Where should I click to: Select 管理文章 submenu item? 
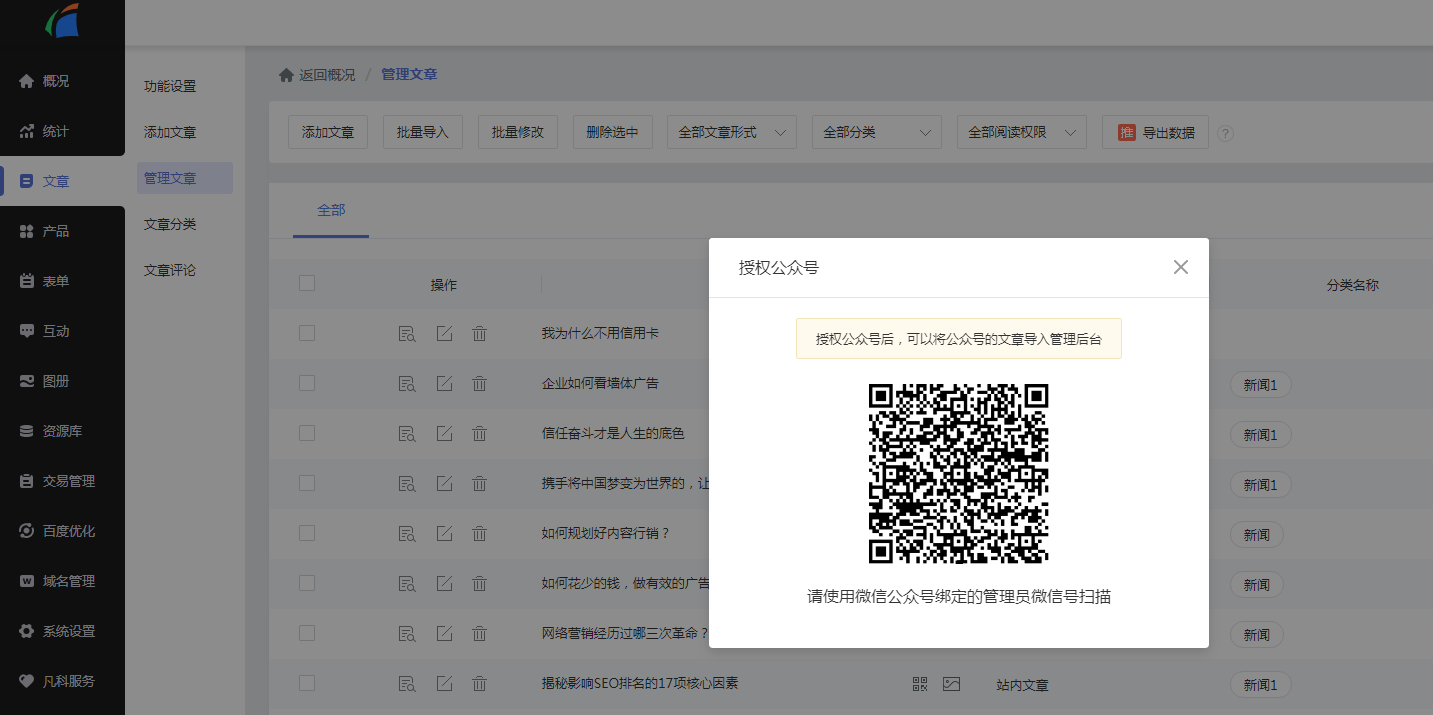tap(185, 178)
